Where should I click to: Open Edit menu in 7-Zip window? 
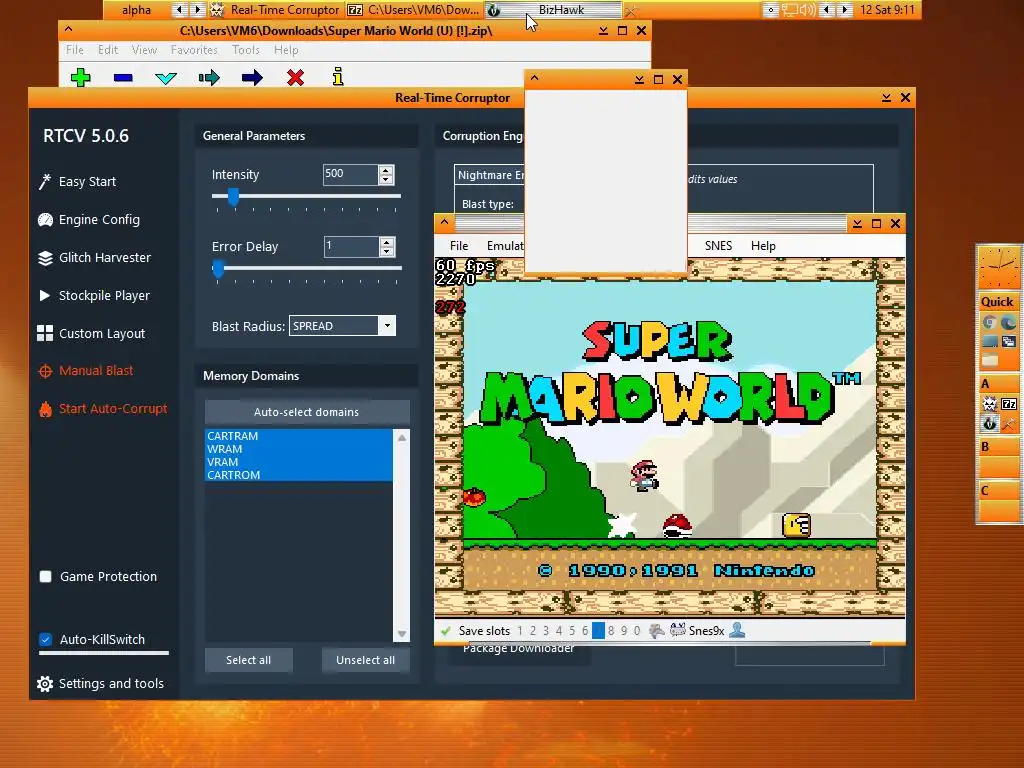108,50
